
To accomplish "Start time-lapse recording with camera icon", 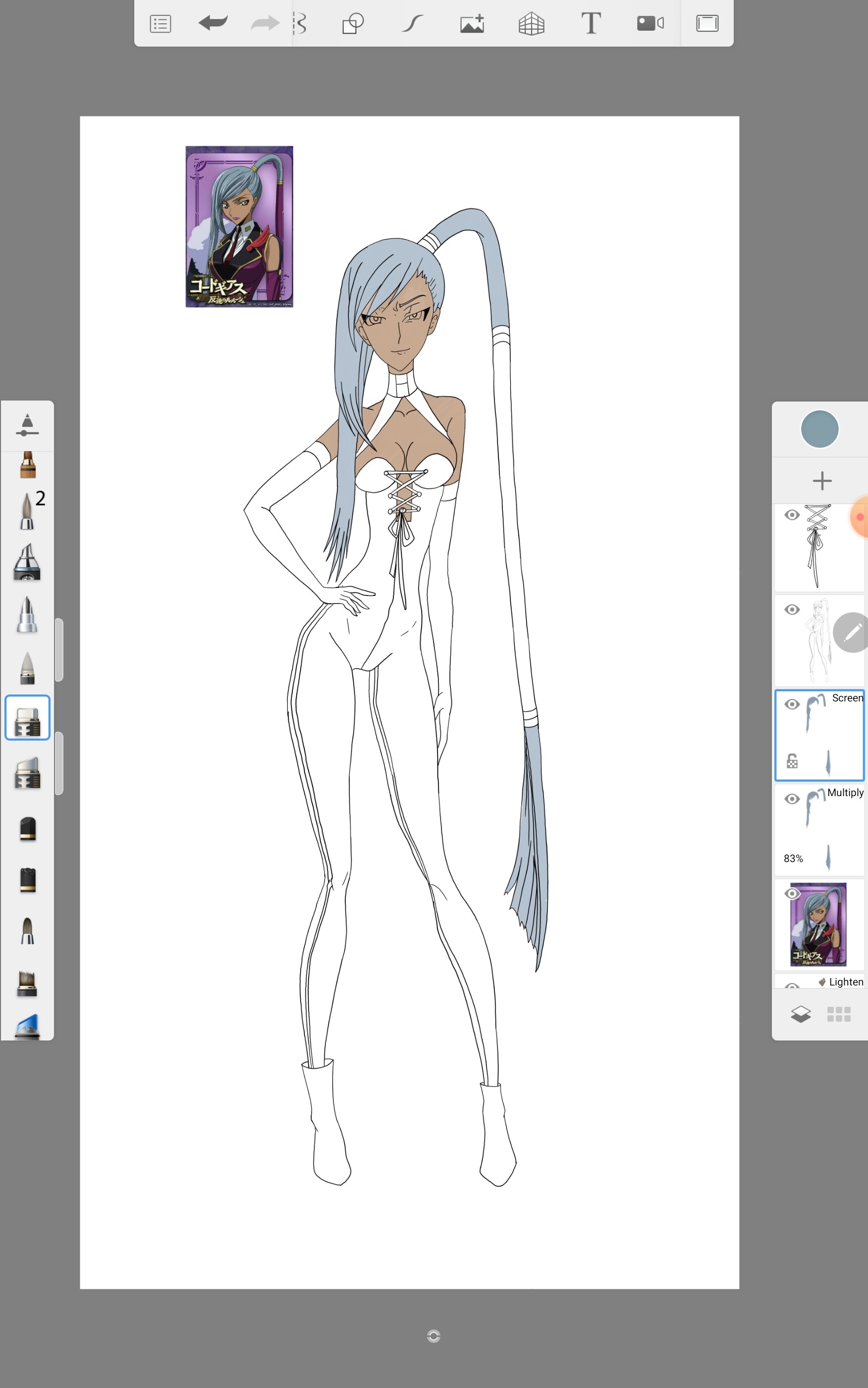I will pyautogui.click(x=651, y=23).
